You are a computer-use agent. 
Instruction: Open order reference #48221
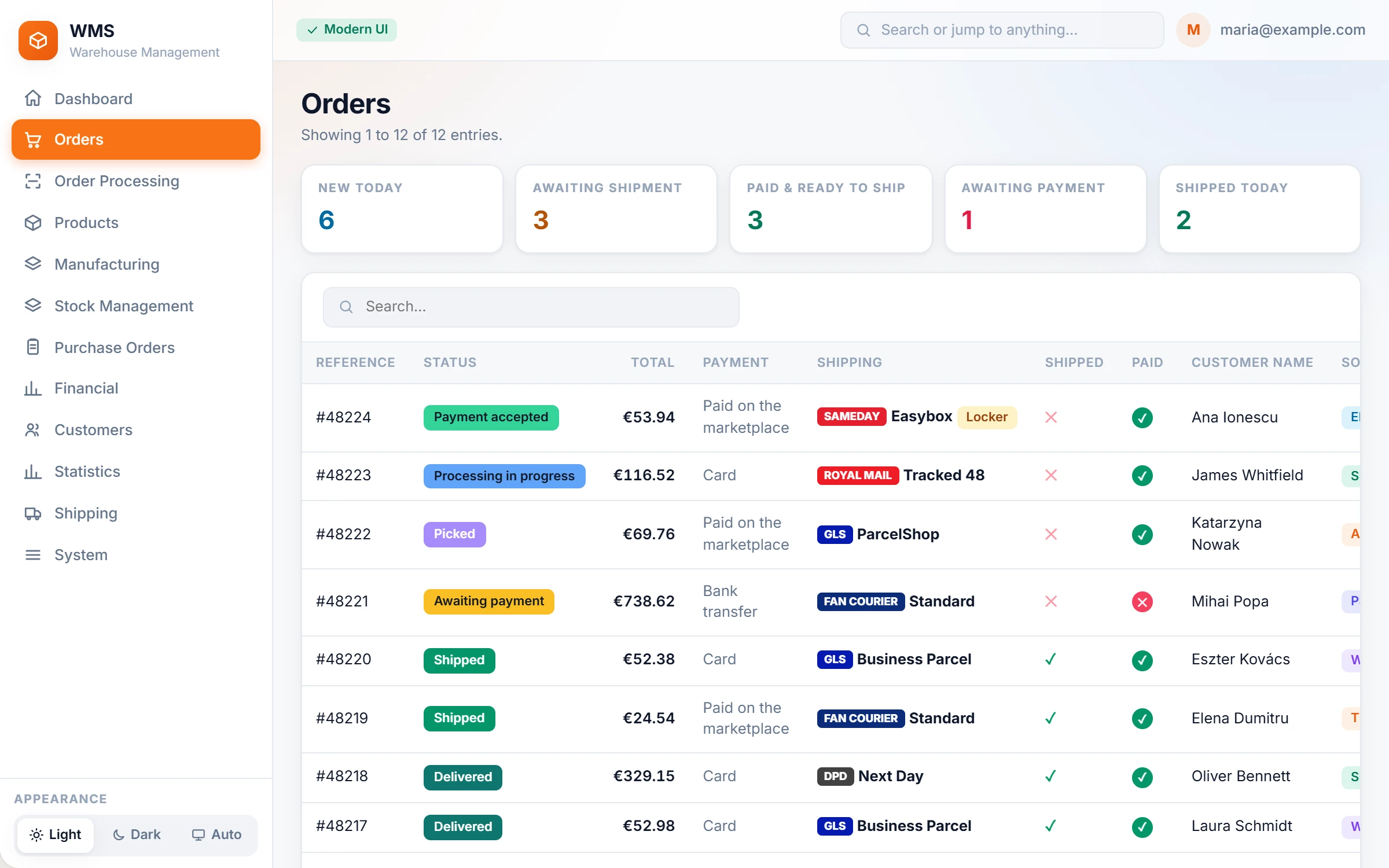[342, 601]
